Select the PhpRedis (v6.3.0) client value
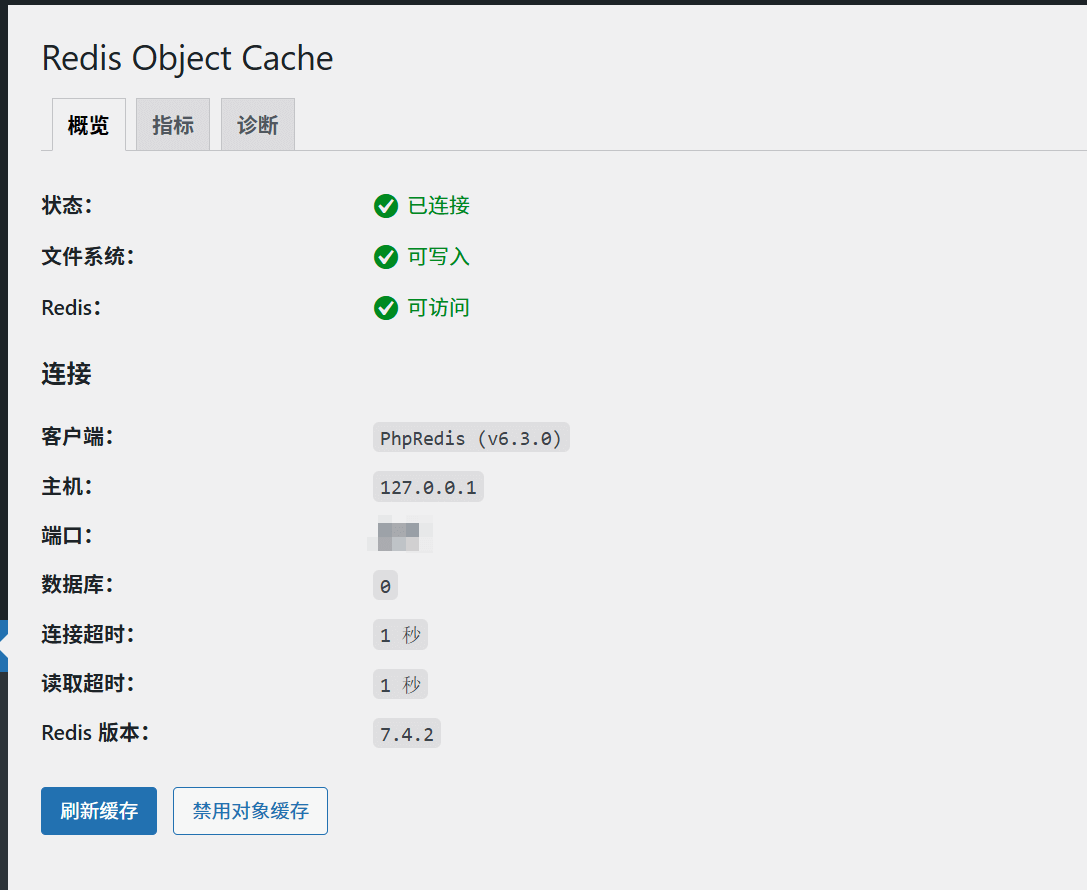 (471, 438)
